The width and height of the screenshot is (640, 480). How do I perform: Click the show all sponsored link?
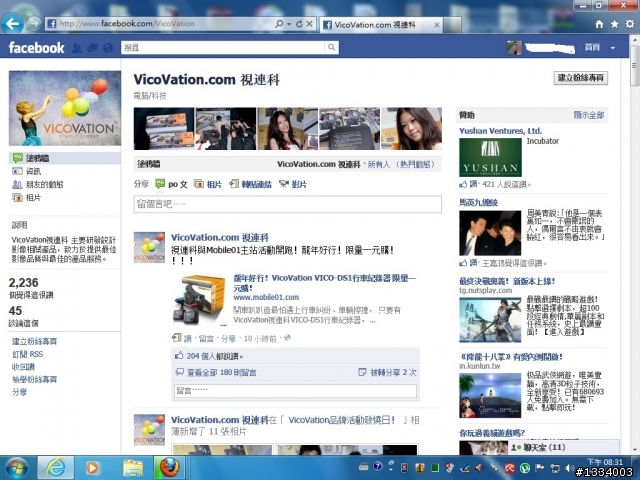click(x=589, y=115)
